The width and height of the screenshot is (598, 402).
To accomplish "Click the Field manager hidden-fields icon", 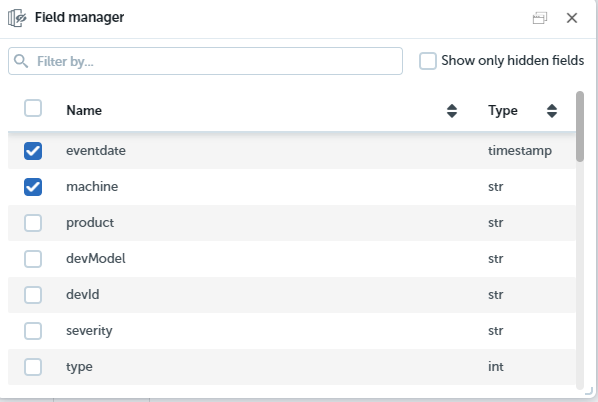I will coord(17,18).
